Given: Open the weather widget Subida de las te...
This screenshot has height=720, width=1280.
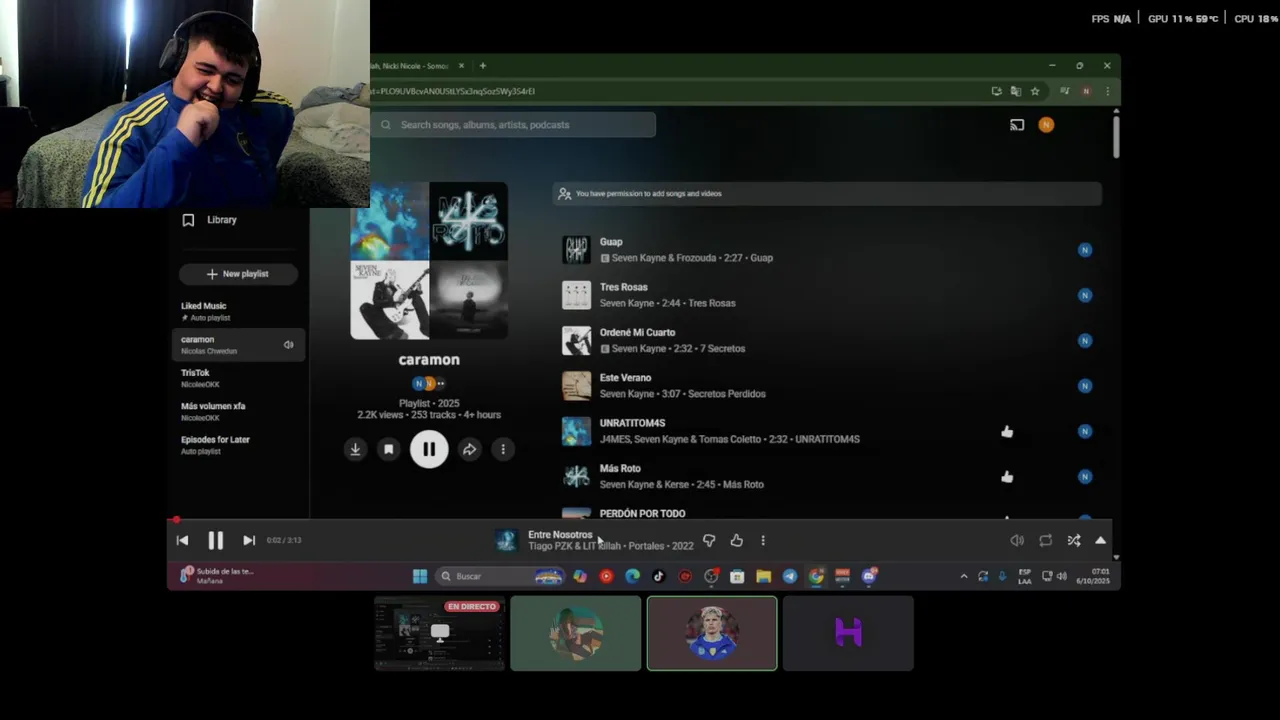Looking at the screenshot, I should pos(217,576).
